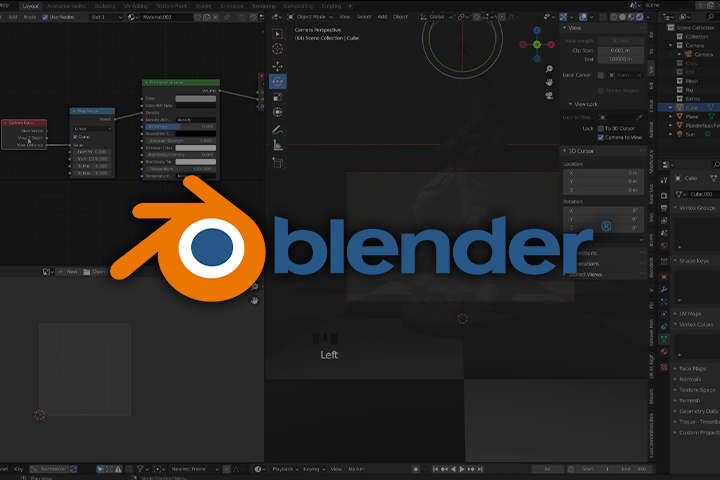
Task: Select the Select Box tool in viewport toolbar
Action: 277,34
